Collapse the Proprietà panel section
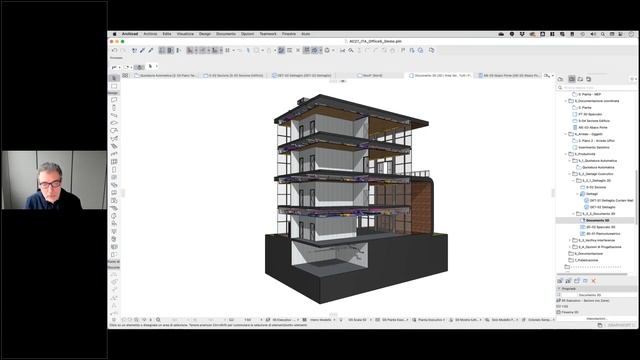640x360 pixels. [x=559, y=289]
